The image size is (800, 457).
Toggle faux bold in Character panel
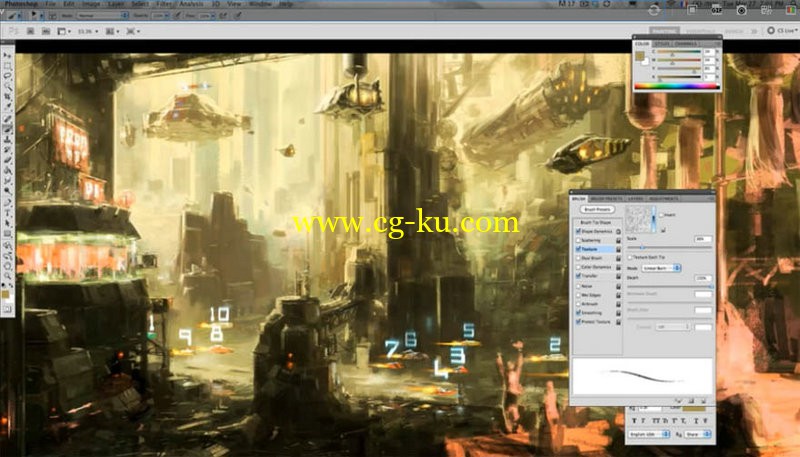tap(634, 421)
